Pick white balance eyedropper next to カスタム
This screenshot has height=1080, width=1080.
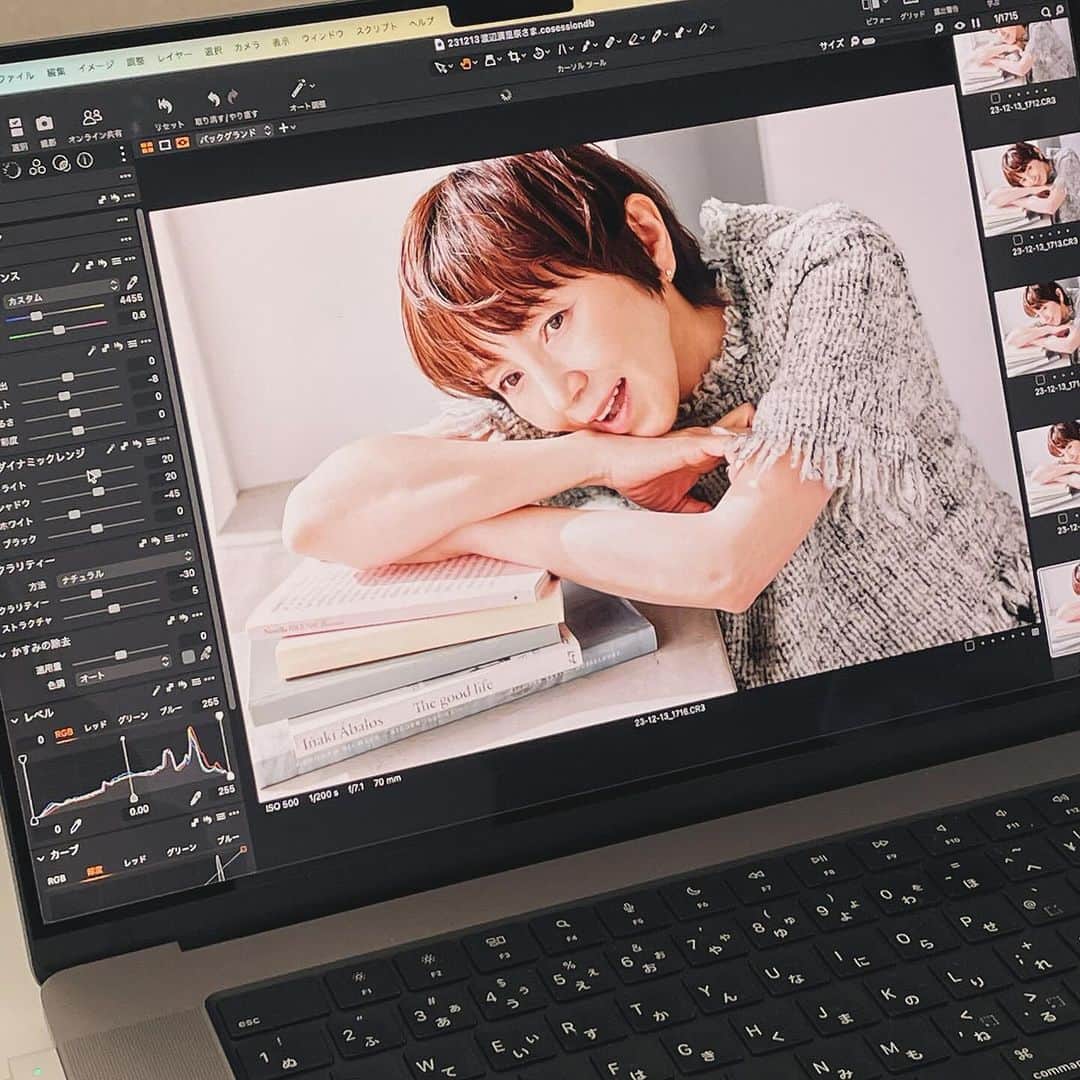132,282
